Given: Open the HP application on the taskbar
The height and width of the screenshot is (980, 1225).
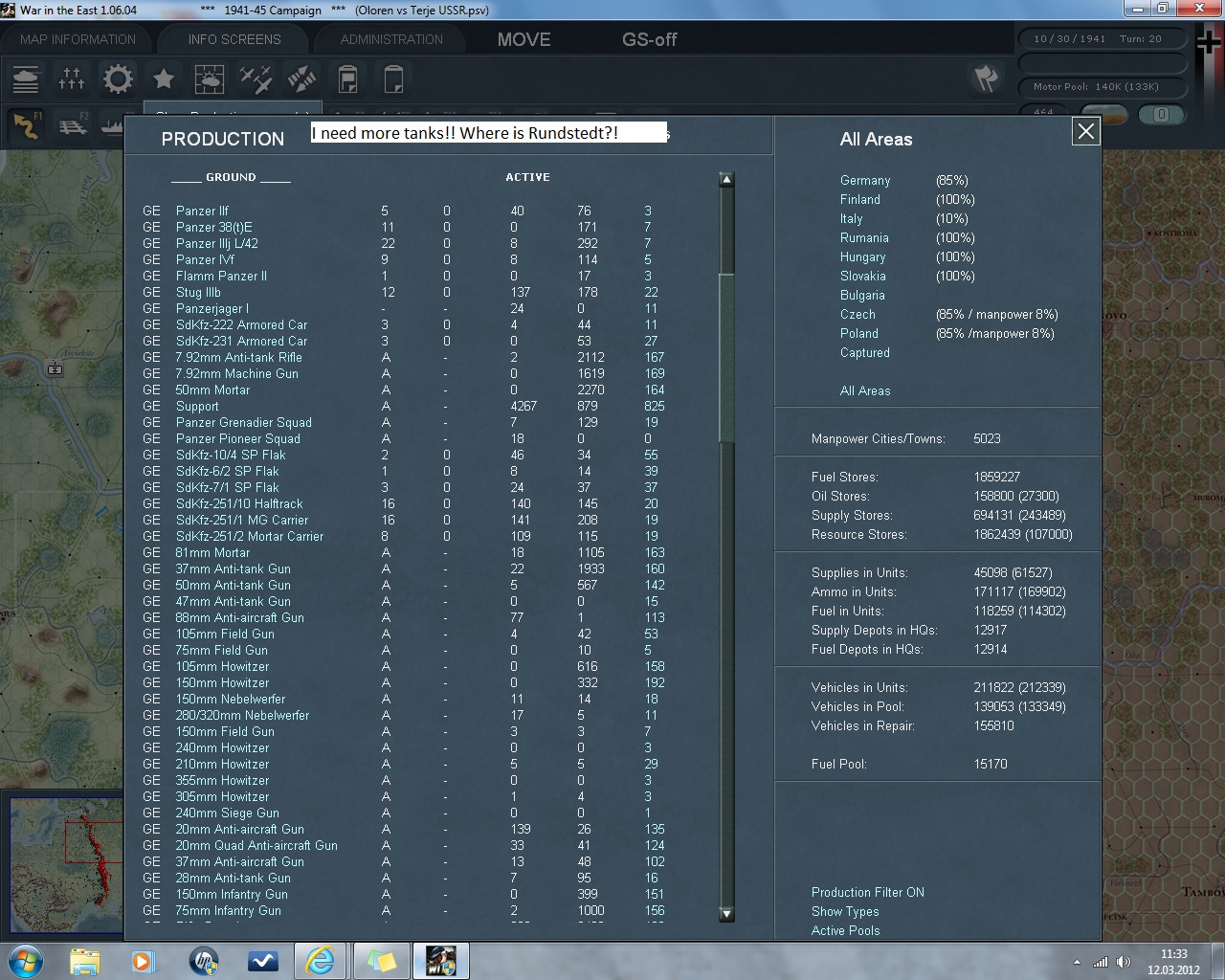Looking at the screenshot, I should click(x=203, y=961).
